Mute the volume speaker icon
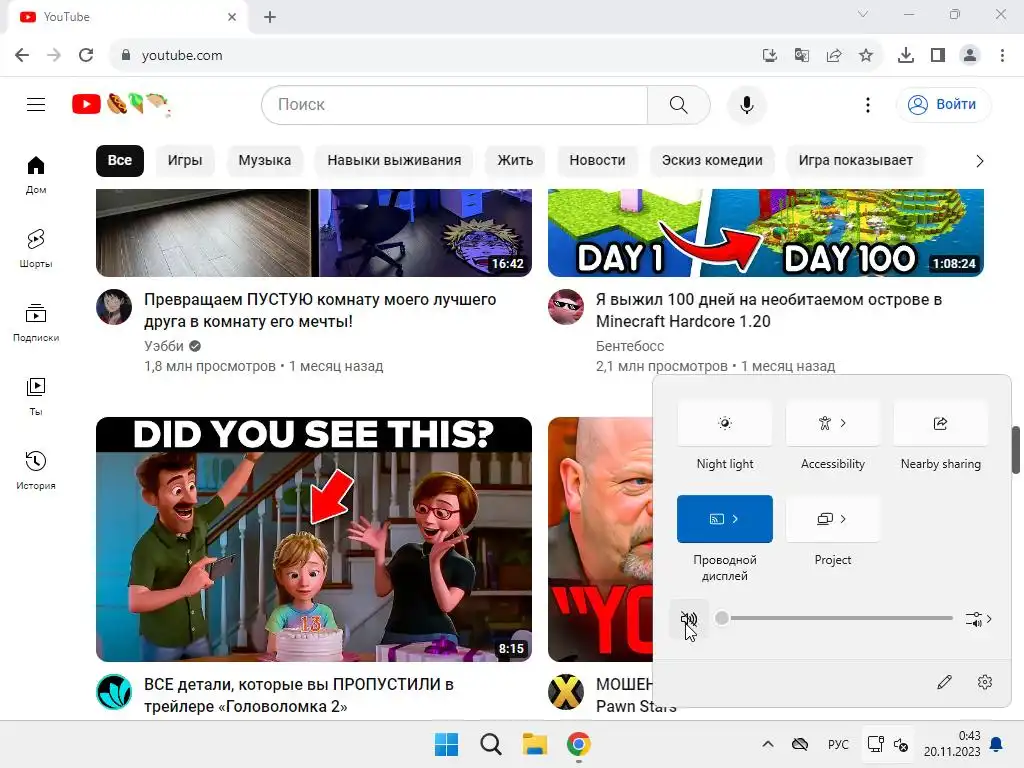Image resolution: width=1024 pixels, height=768 pixels. [689, 618]
